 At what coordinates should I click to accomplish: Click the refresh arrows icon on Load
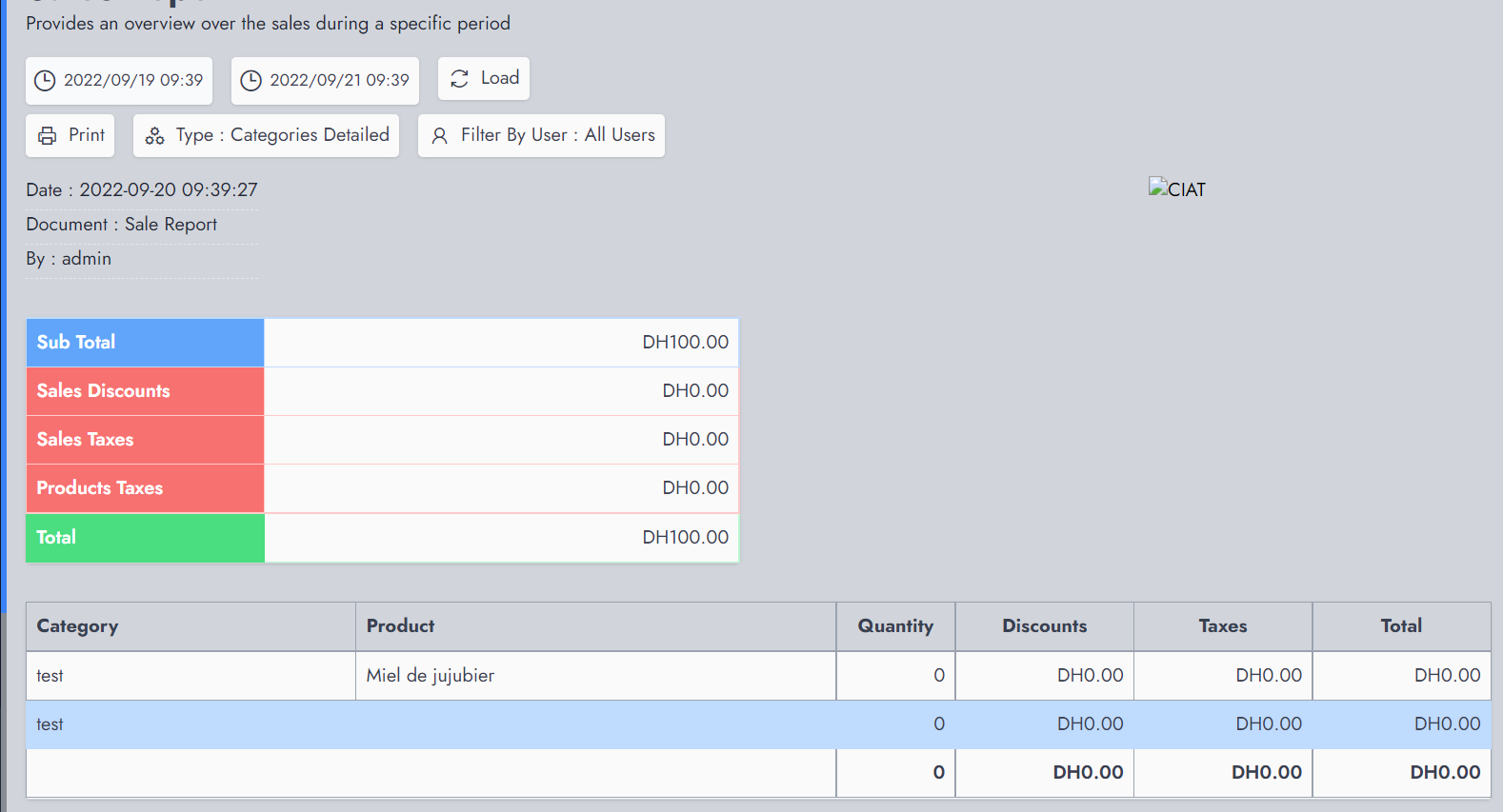click(x=459, y=79)
